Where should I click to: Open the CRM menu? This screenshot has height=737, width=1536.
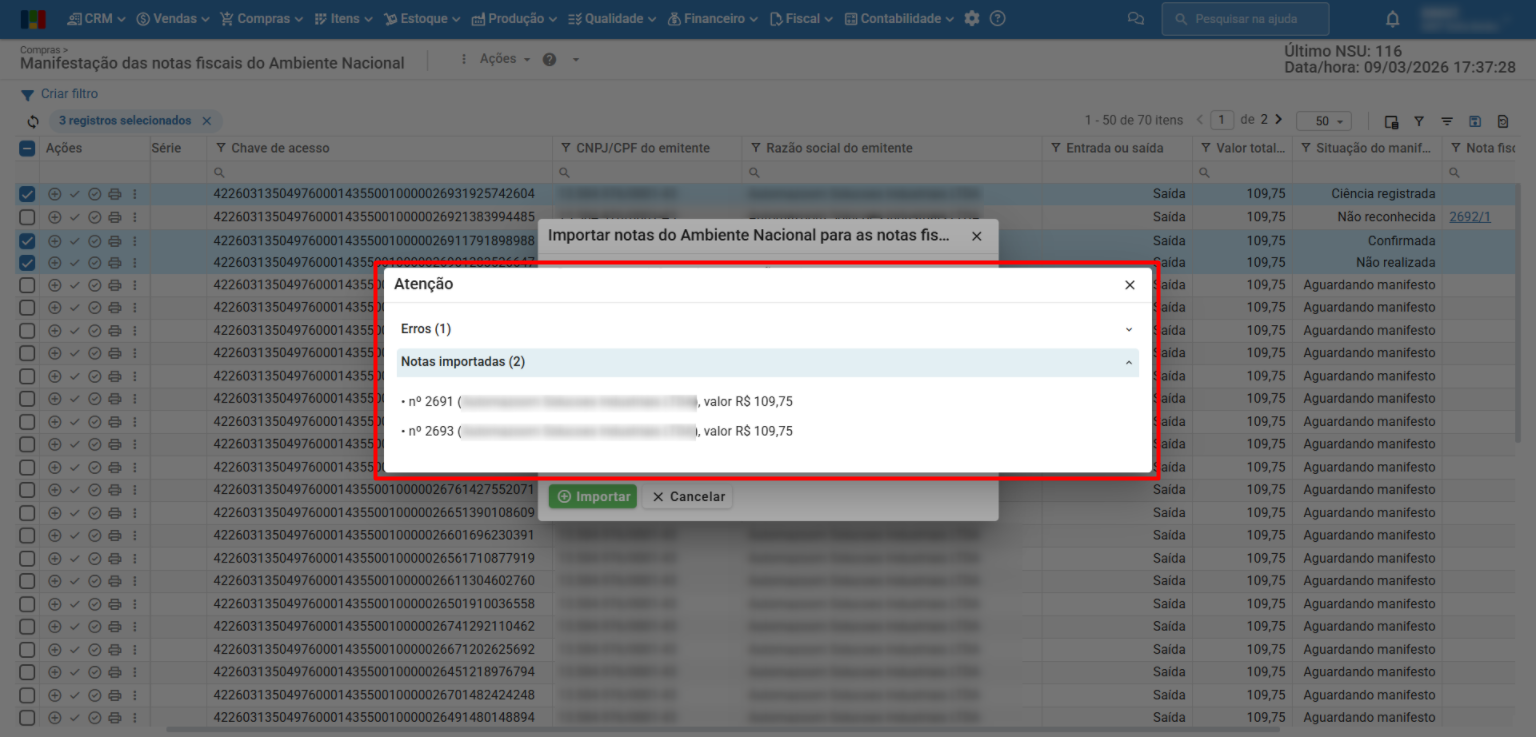point(96,19)
